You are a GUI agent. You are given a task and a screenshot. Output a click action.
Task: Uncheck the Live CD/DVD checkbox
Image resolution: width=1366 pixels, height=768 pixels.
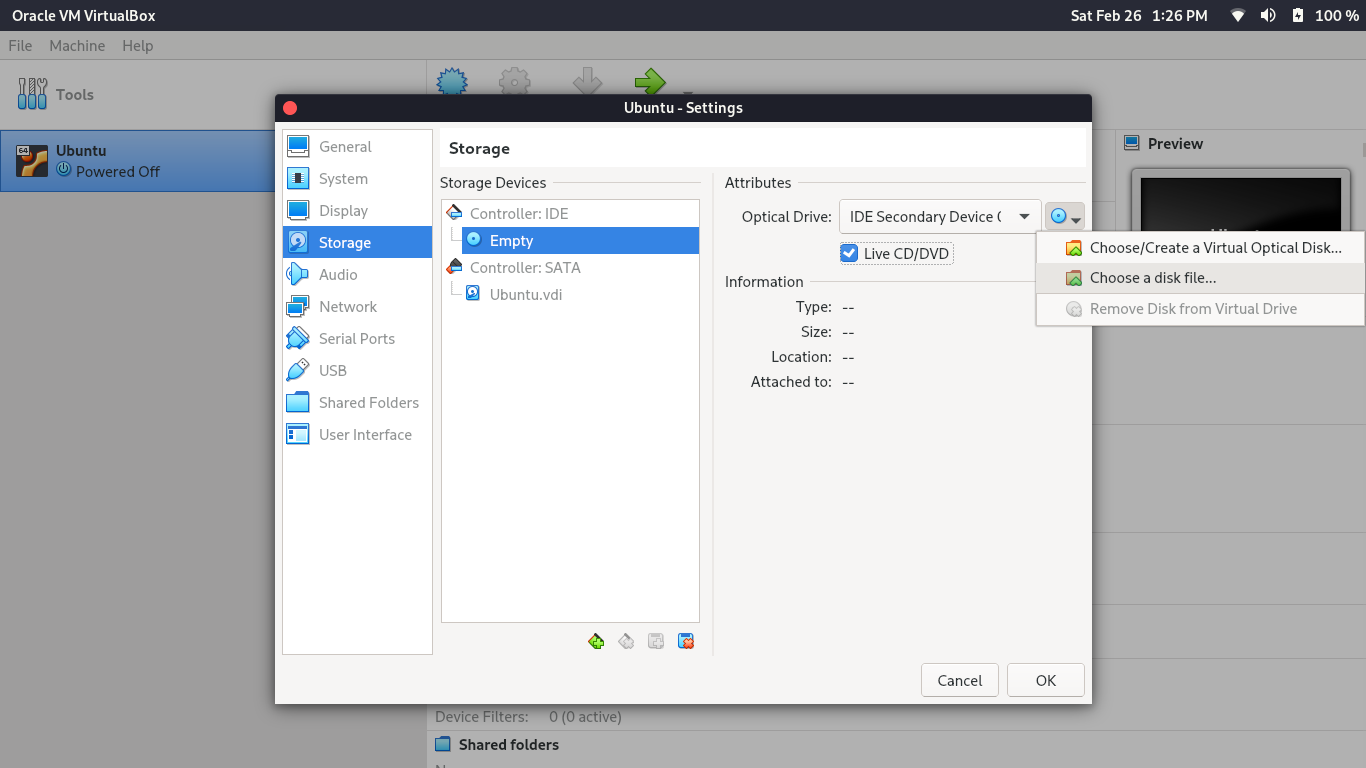click(x=849, y=253)
